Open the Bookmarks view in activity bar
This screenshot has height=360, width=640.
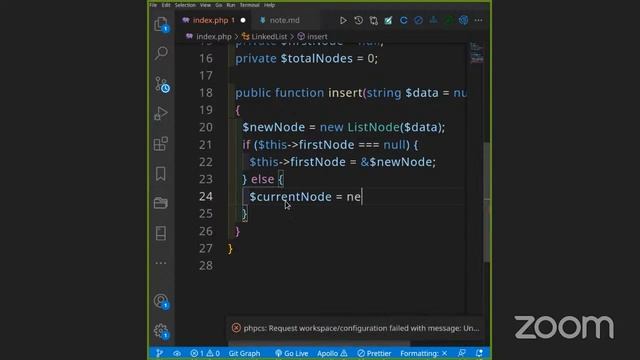pos(161,173)
